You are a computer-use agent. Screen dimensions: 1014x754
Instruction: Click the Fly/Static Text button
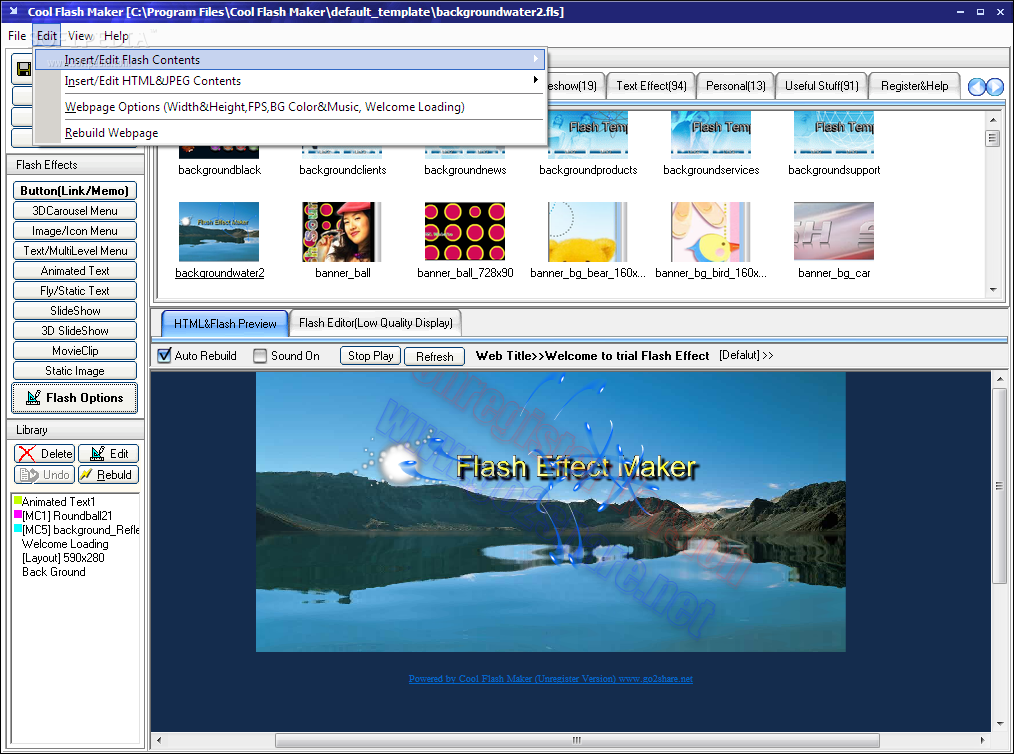[74, 291]
